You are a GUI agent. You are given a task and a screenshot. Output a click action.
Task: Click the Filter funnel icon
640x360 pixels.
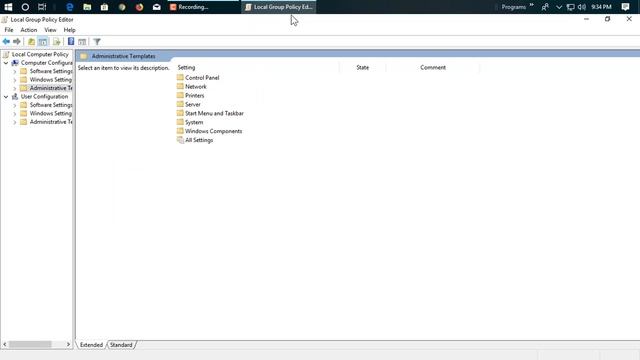[97, 42]
